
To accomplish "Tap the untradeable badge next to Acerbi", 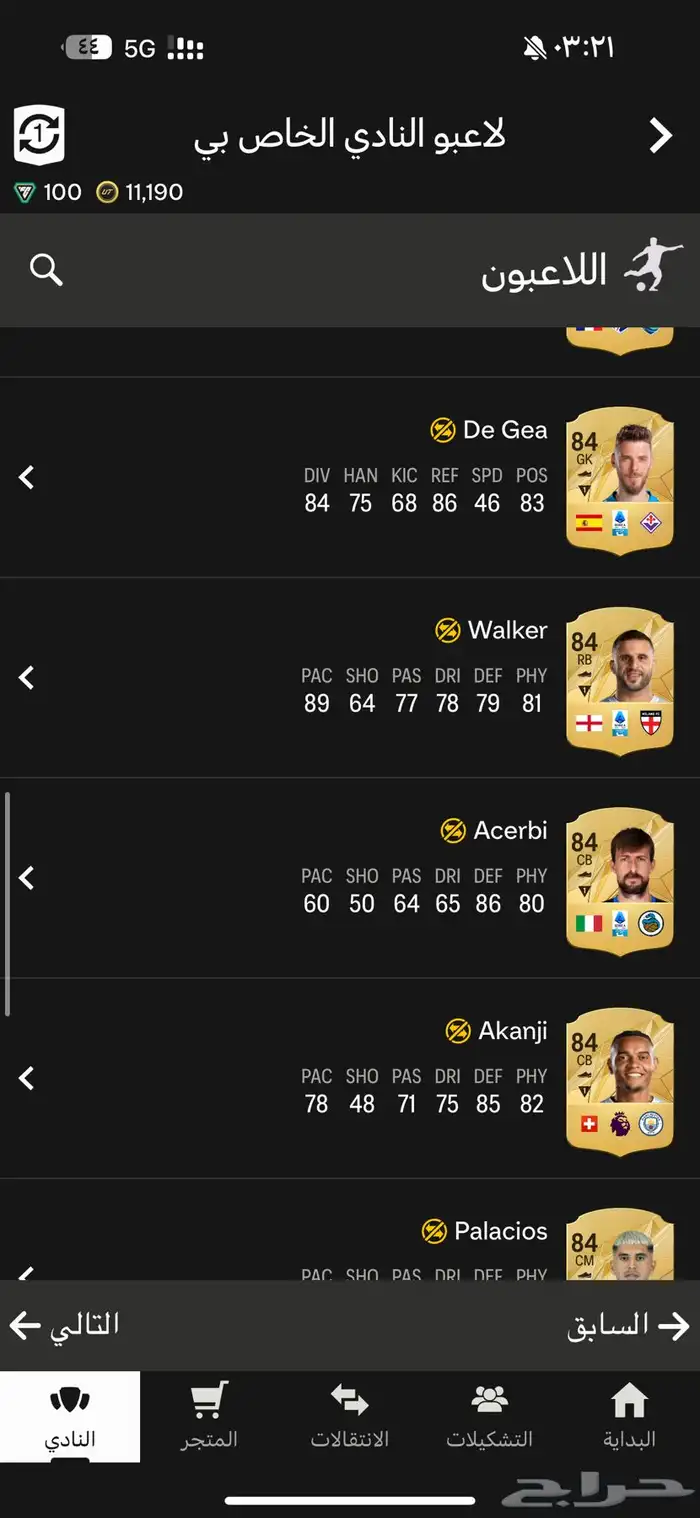I will [x=453, y=831].
